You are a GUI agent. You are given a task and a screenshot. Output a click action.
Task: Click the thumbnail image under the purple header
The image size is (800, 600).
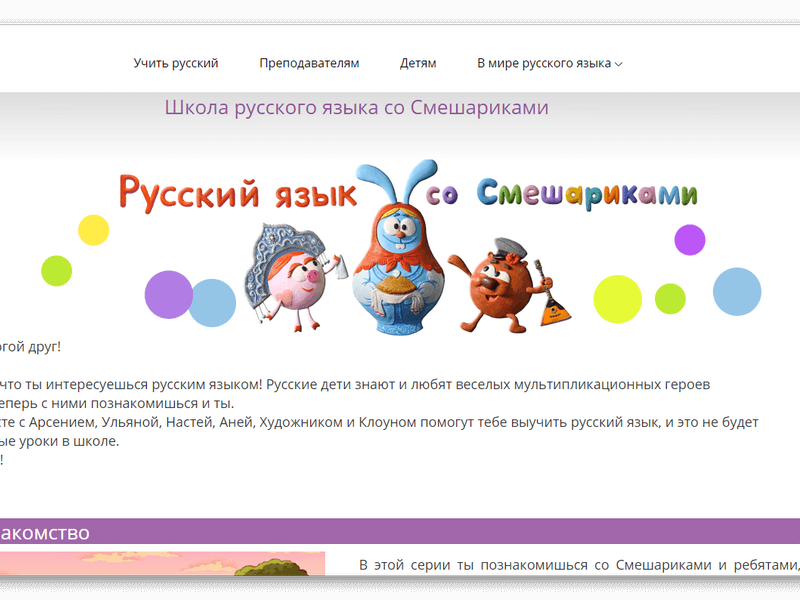162,563
